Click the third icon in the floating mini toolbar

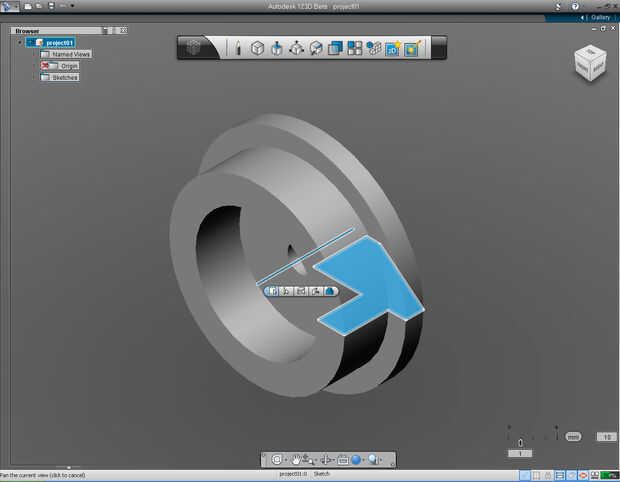[301, 291]
